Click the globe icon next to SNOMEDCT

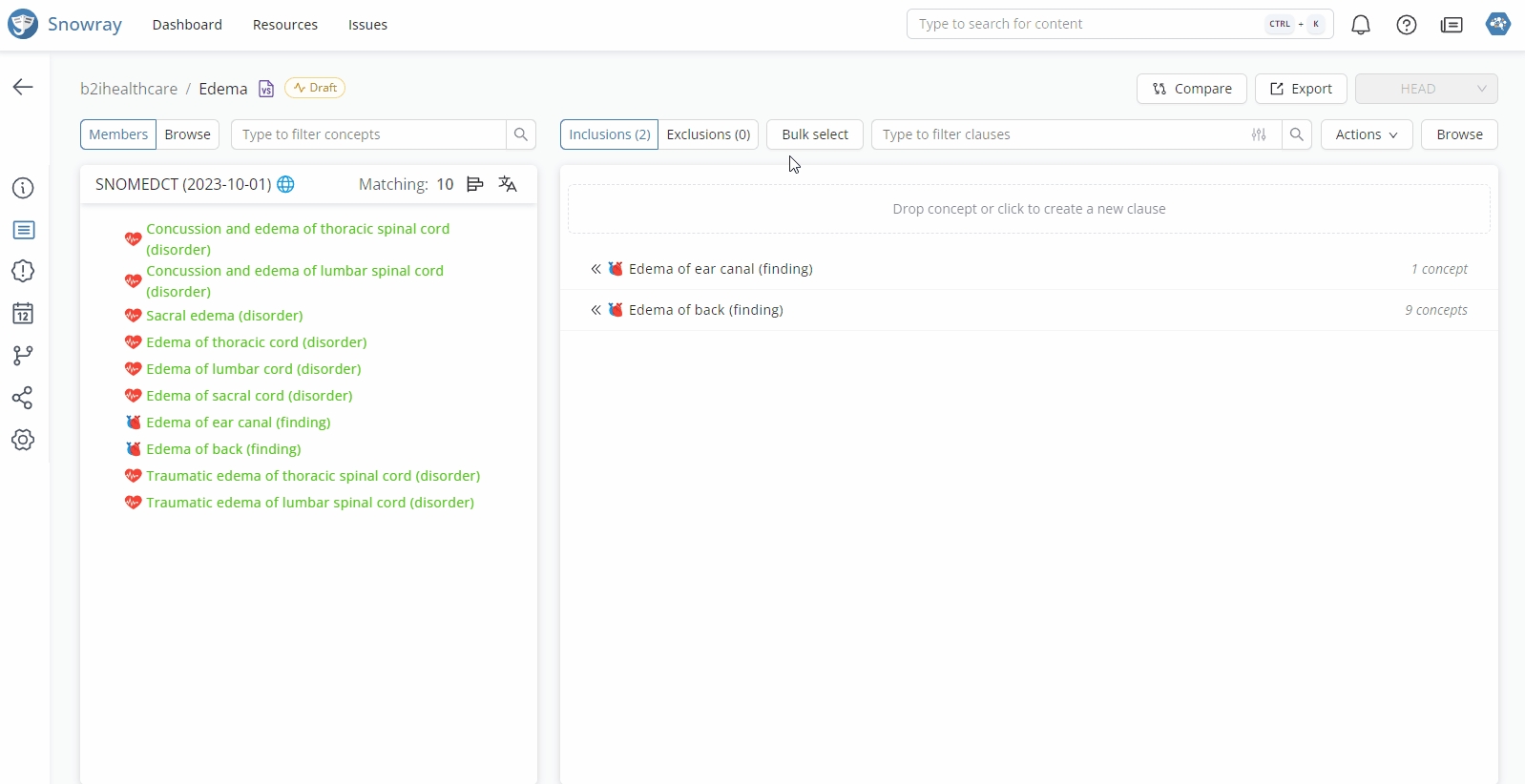click(285, 184)
